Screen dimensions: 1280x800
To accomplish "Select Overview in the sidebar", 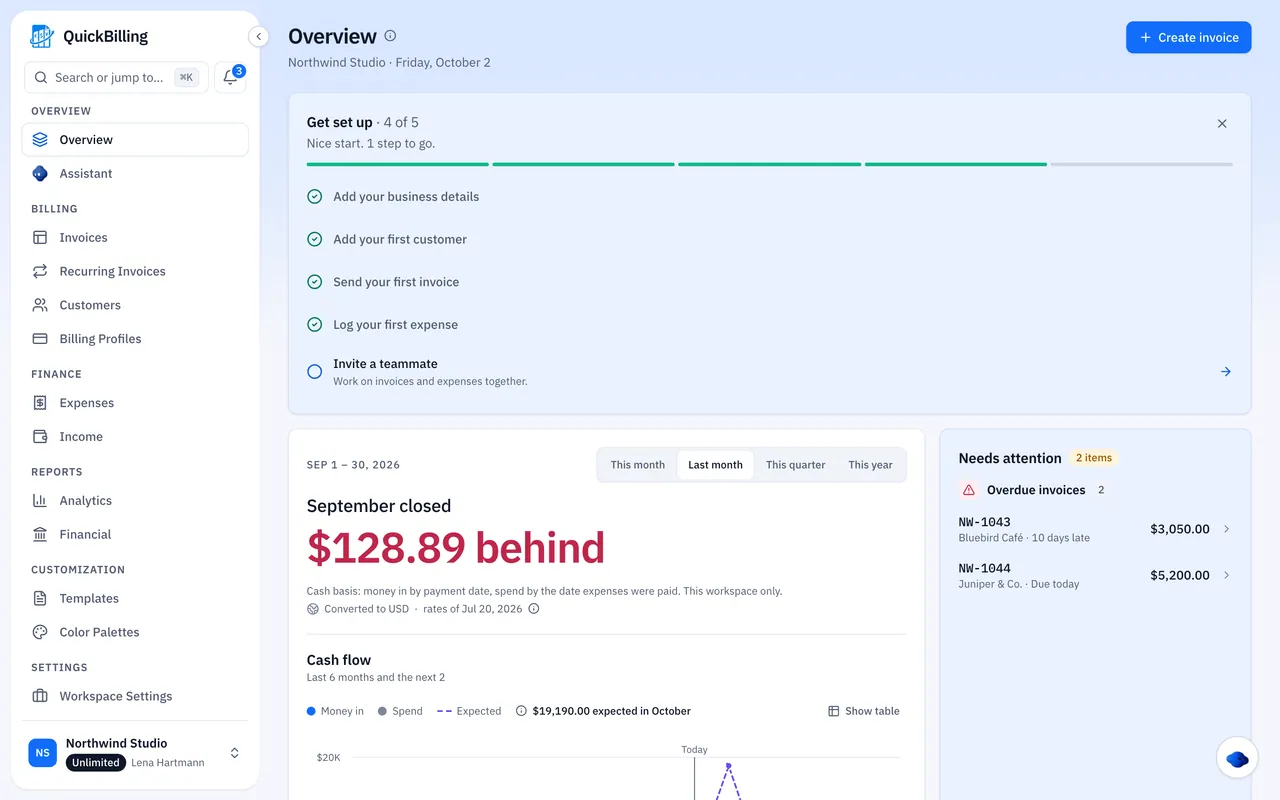I will (135, 140).
